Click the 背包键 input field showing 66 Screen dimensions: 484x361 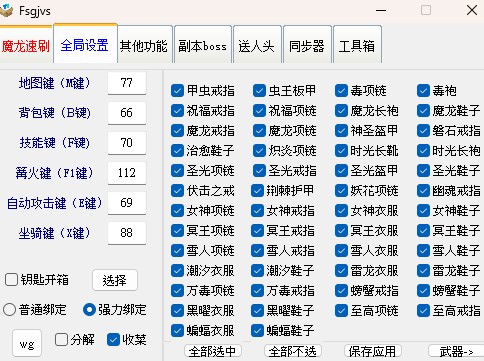127,113
